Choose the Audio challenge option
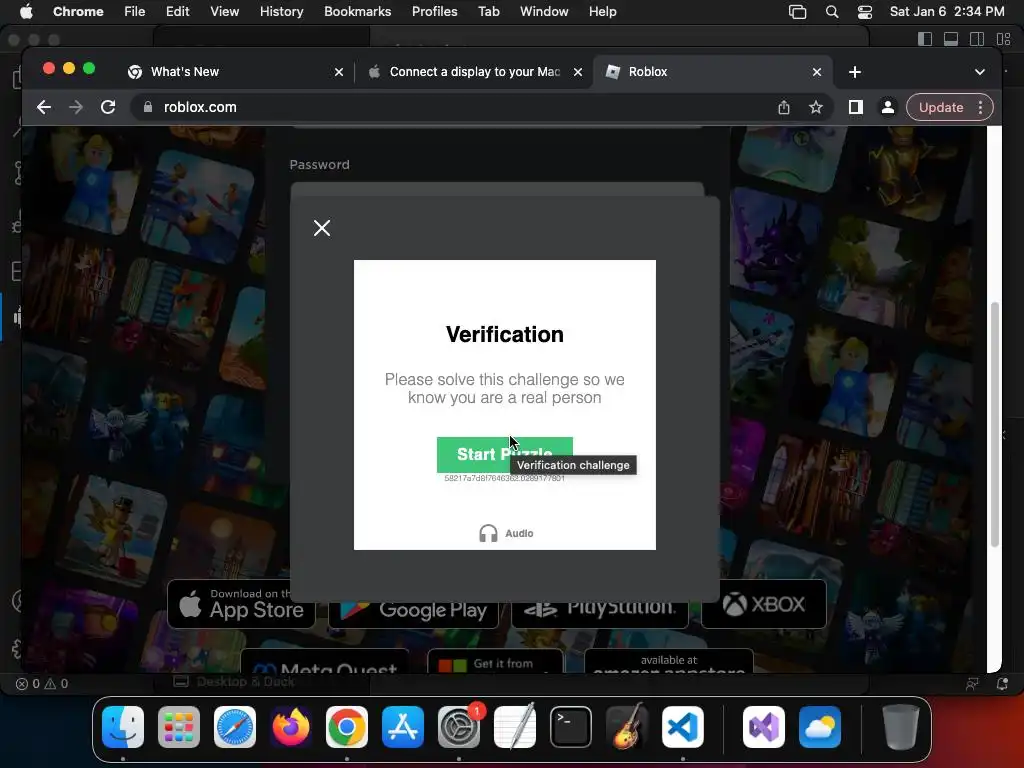The height and width of the screenshot is (768, 1024). coord(506,533)
